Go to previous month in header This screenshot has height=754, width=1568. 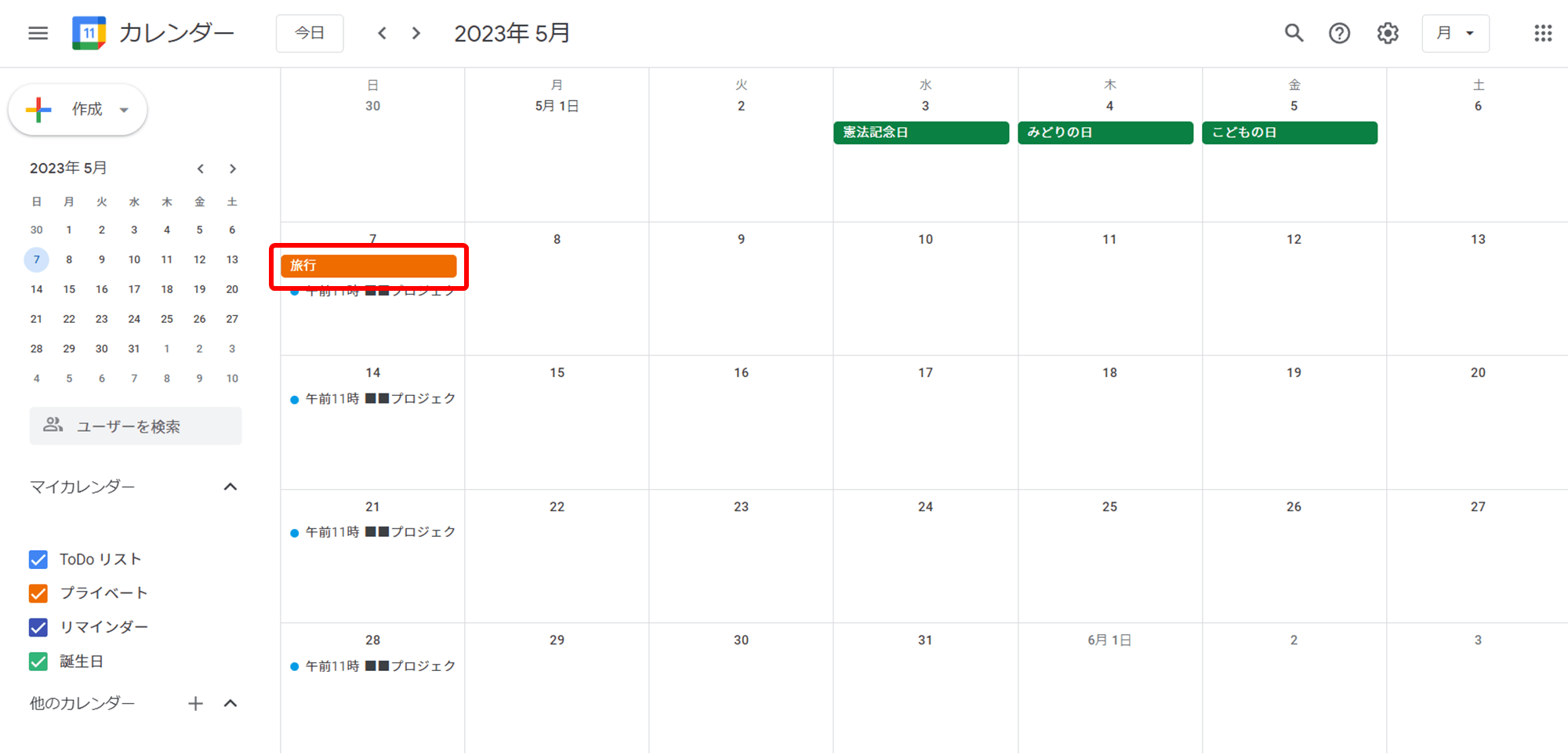[383, 33]
